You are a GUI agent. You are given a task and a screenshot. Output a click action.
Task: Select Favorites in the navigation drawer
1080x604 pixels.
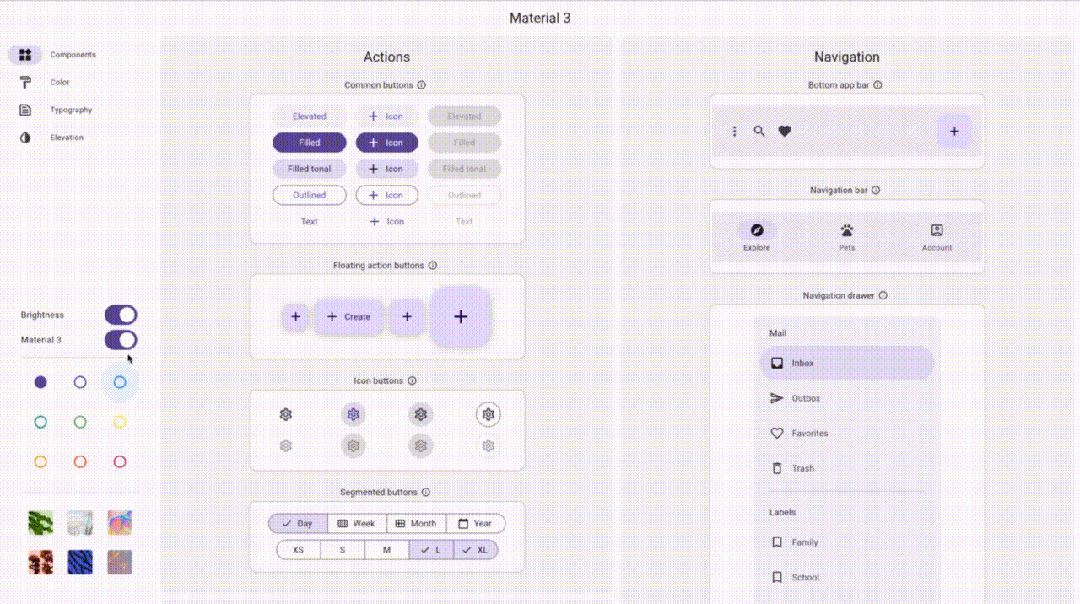click(847, 433)
